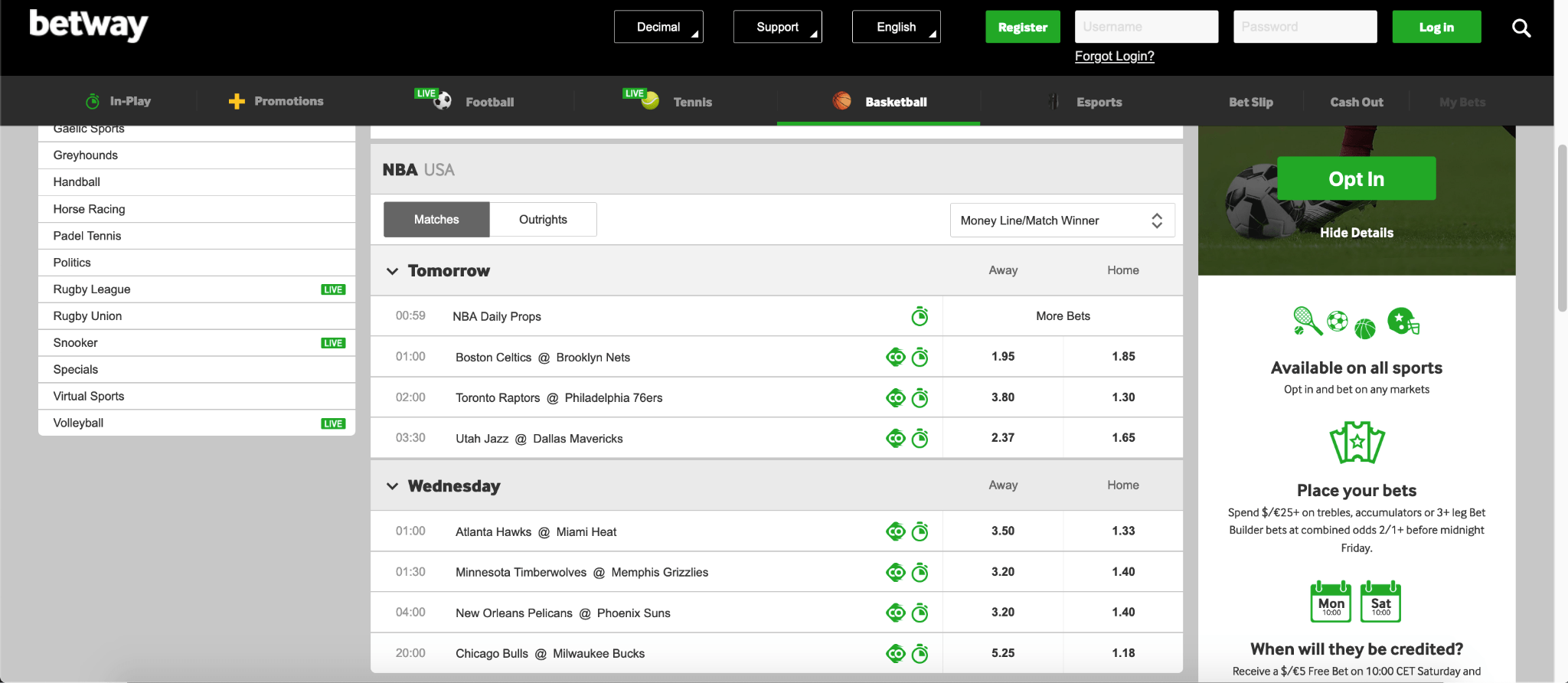This screenshot has width=1568, height=683.
Task: Click cash out timer icon for Chicago Bulls
Action: (x=920, y=653)
